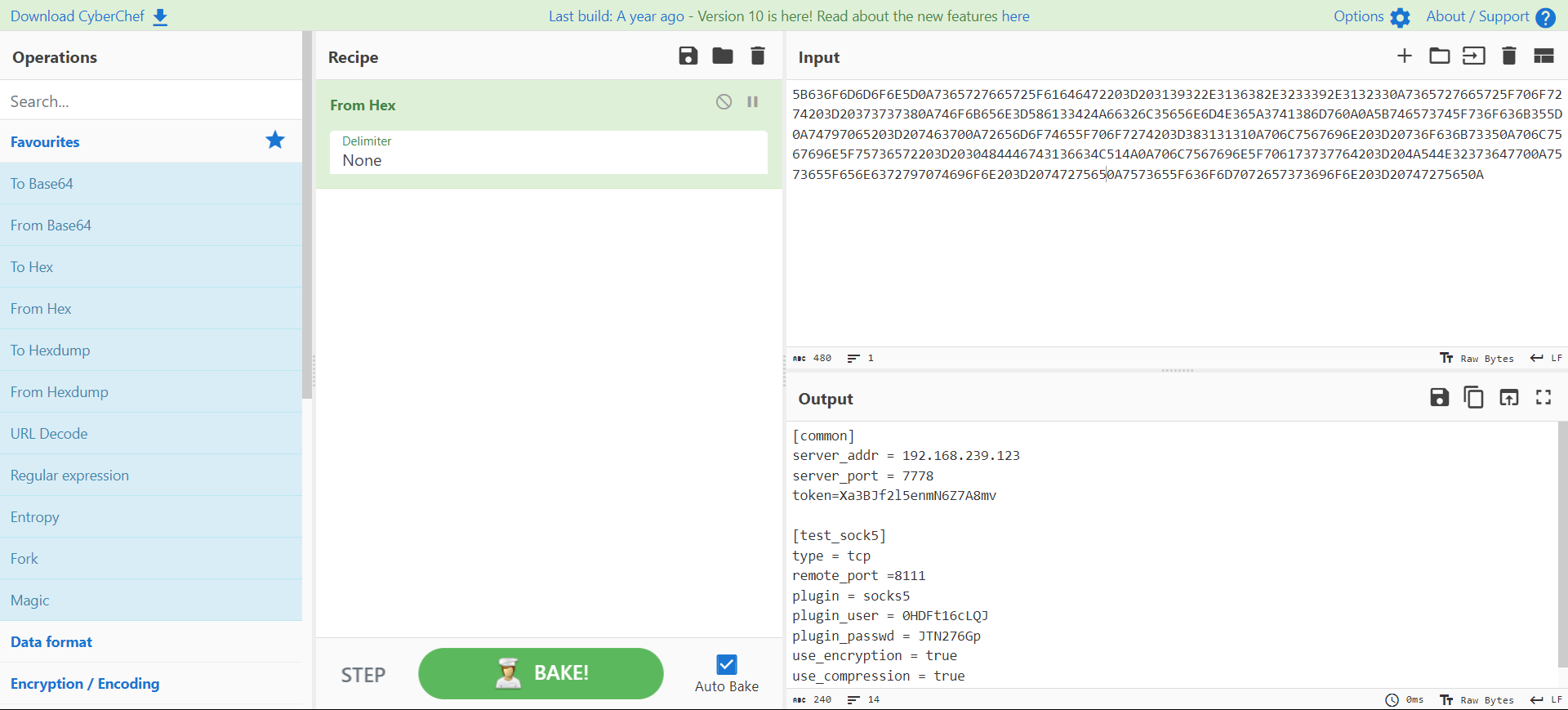The image size is (1568, 710).
Task: Click the output lines 14 indicator
Action: (863, 699)
